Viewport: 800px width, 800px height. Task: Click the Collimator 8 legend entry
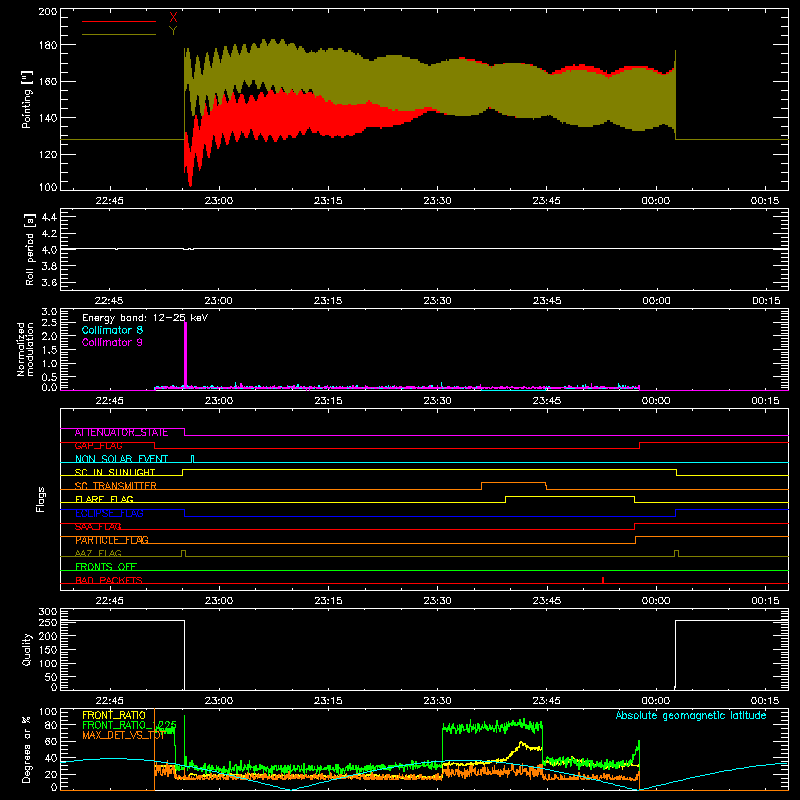(112, 330)
